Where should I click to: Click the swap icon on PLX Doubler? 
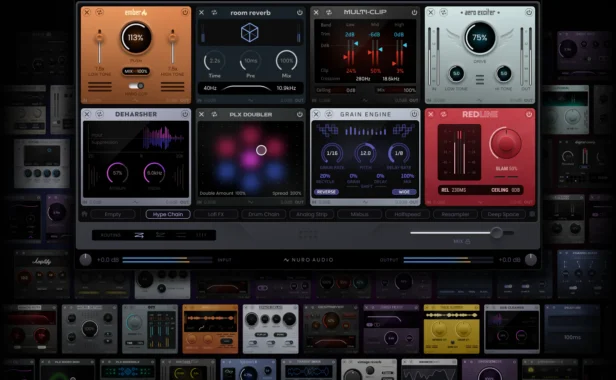[214, 114]
